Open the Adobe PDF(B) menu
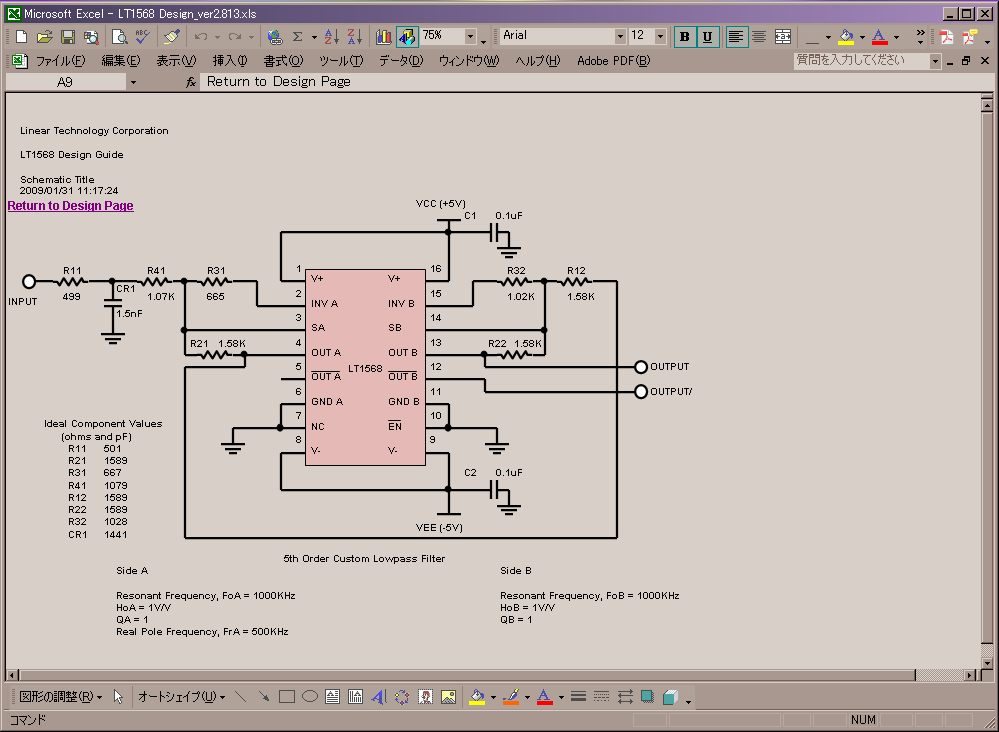This screenshot has width=999, height=732. click(614, 61)
